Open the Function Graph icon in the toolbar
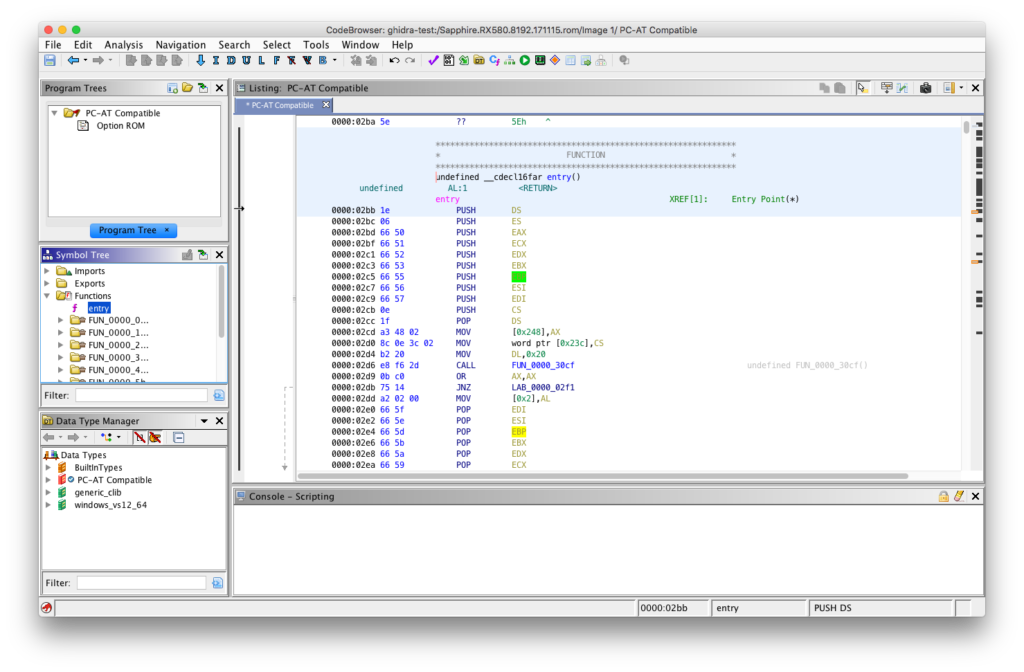The width and height of the screenshot is (1024, 672). [x=509, y=60]
